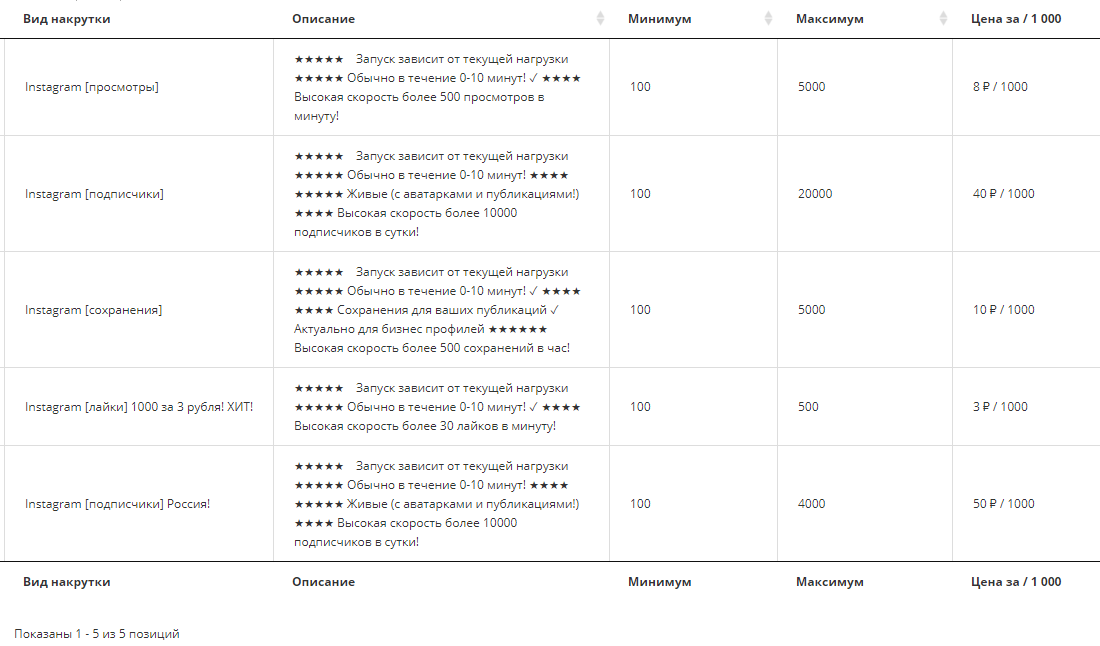Viewport: 1100px width, 646px height.
Task: Click the sort arrows in the Минимум header
Action: click(x=768, y=19)
